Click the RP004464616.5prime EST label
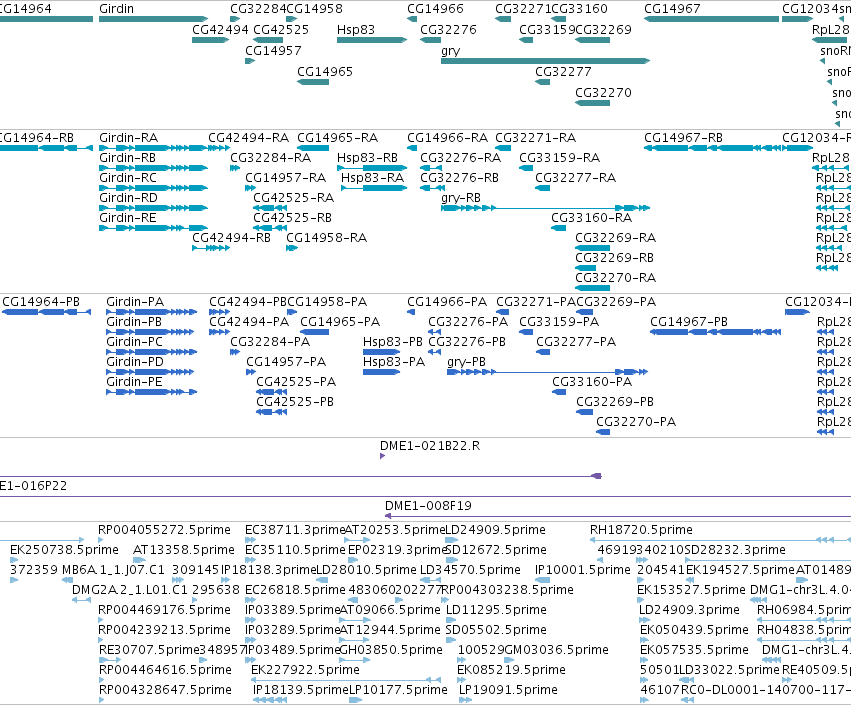851x705 pixels. [x=165, y=670]
